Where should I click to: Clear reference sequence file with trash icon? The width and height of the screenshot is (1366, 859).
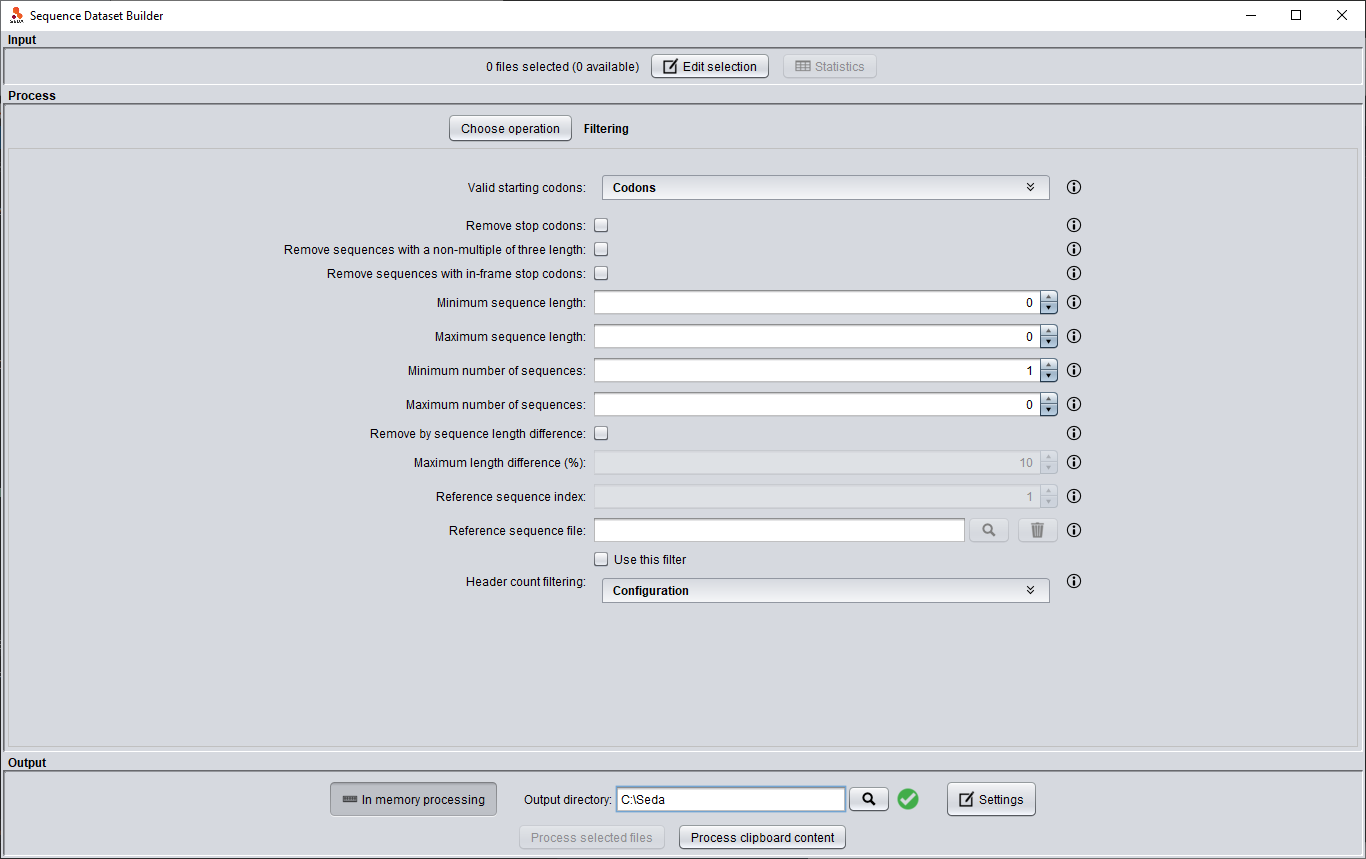click(x=1038, y=530)
